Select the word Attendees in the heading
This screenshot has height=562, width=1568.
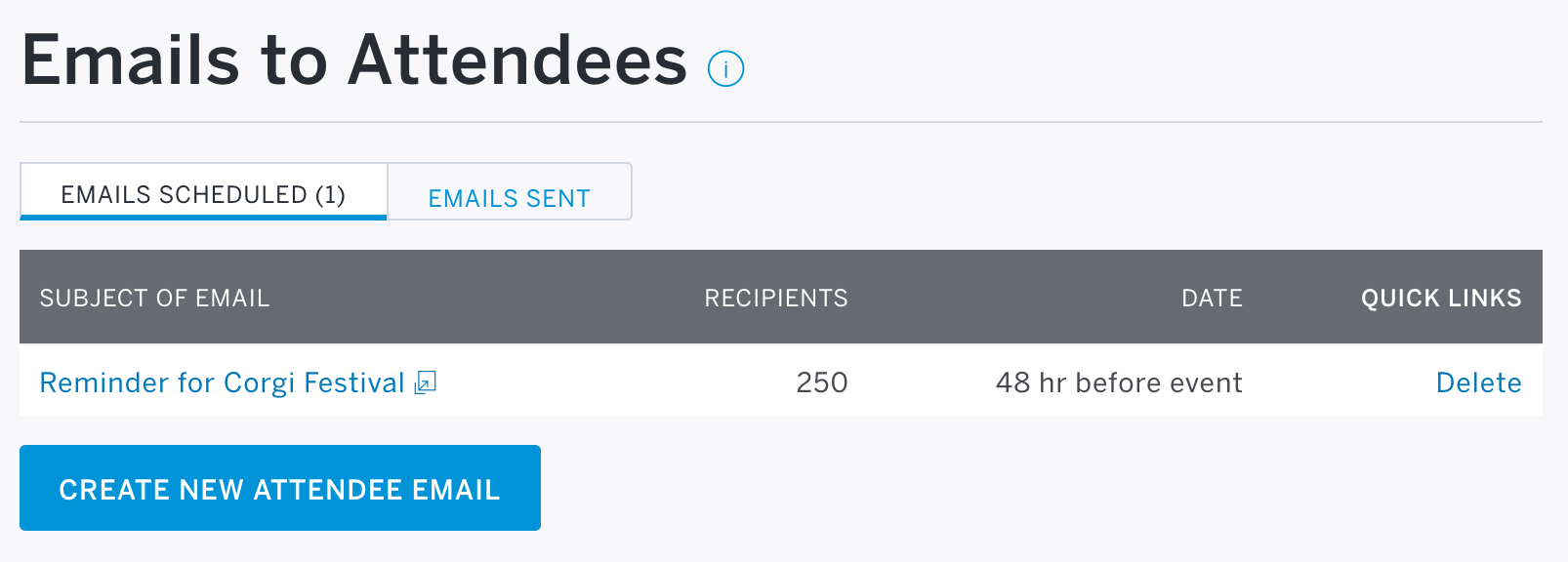click(x=517, y=60)
